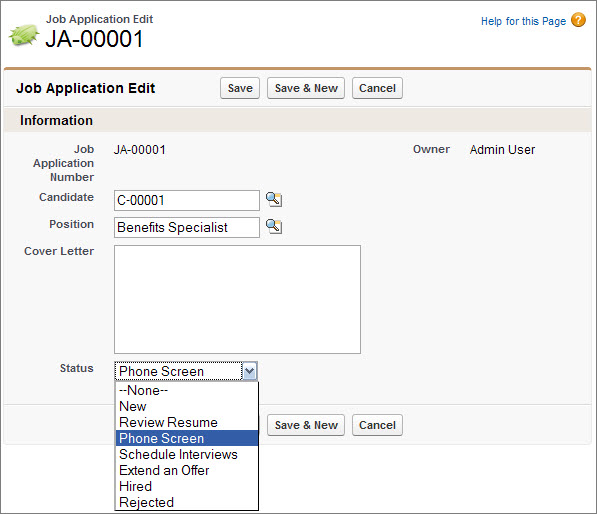Set status to Rejected
This screenshot has width=597, height=514.
pyautogui.click(x=187, y=502)
